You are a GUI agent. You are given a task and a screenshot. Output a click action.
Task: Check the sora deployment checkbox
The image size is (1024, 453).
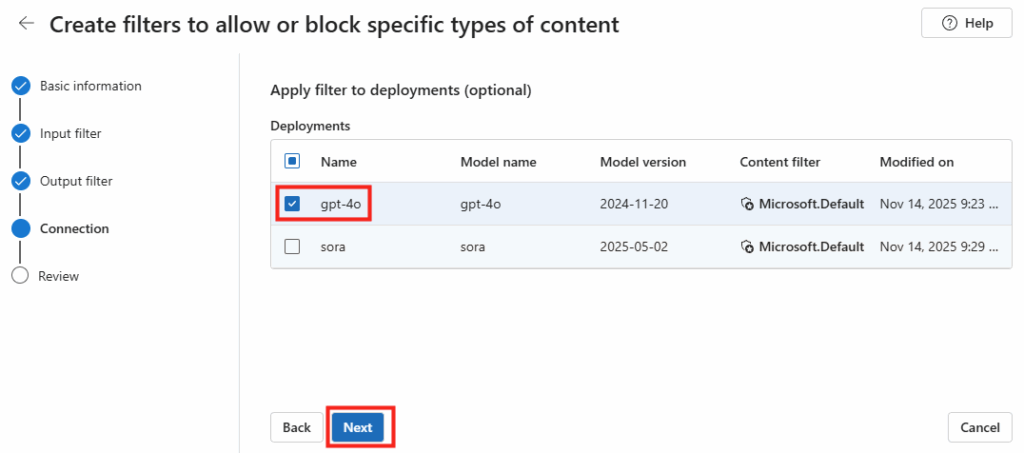292,247
